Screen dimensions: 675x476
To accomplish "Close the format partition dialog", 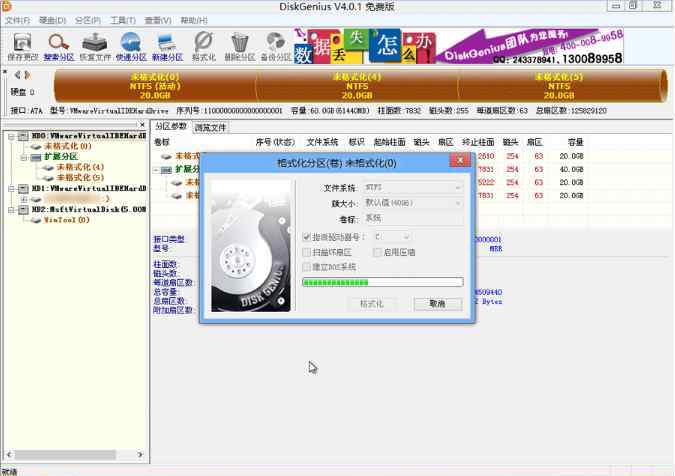I will [460, 160].
